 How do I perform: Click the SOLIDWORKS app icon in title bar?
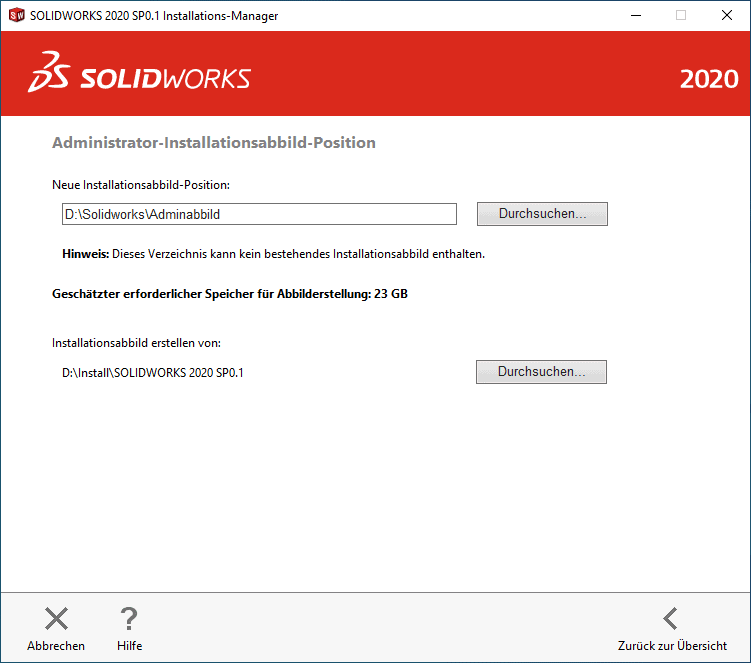click(x=17, y=15)
